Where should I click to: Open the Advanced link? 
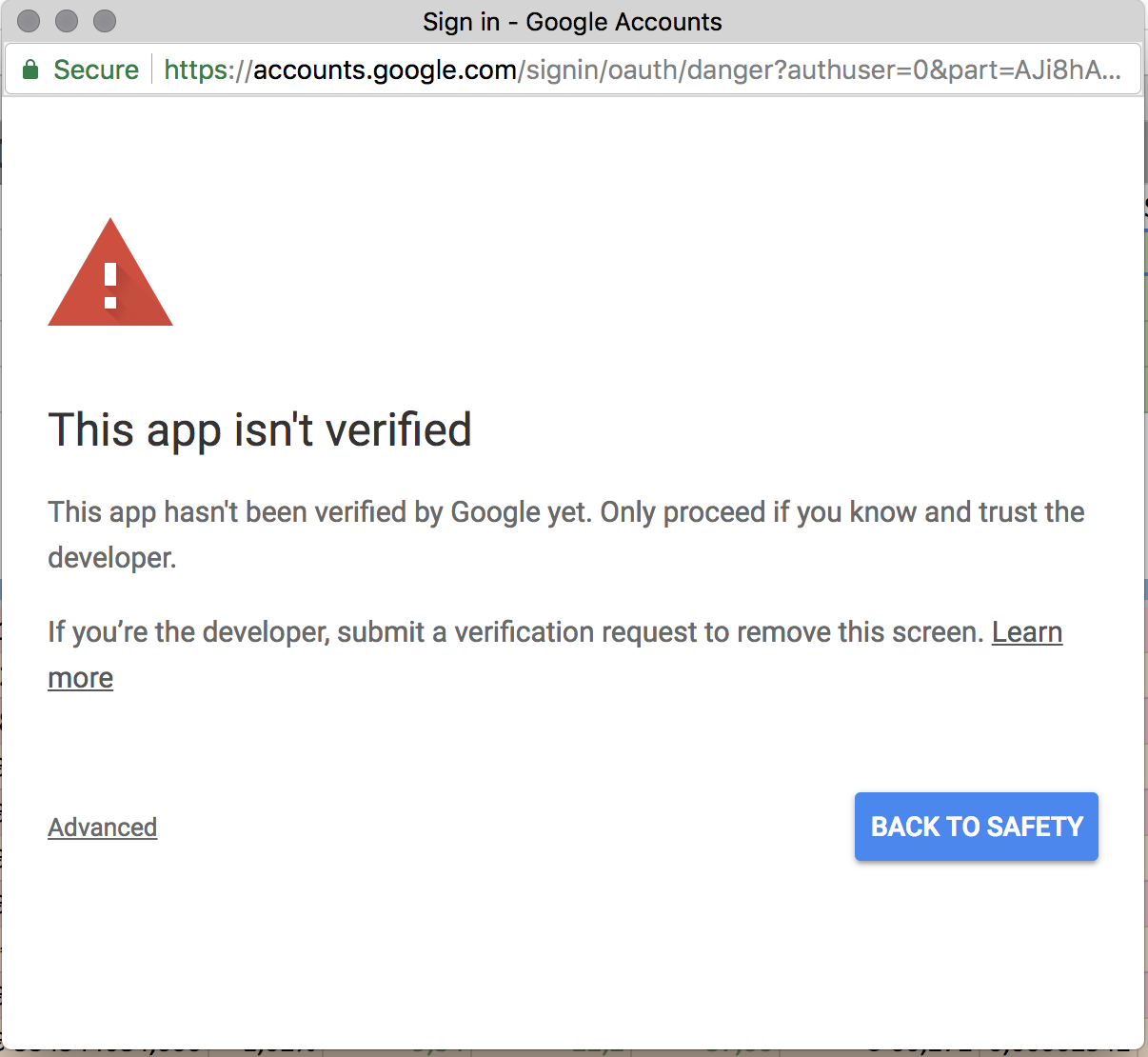[103, 828]
